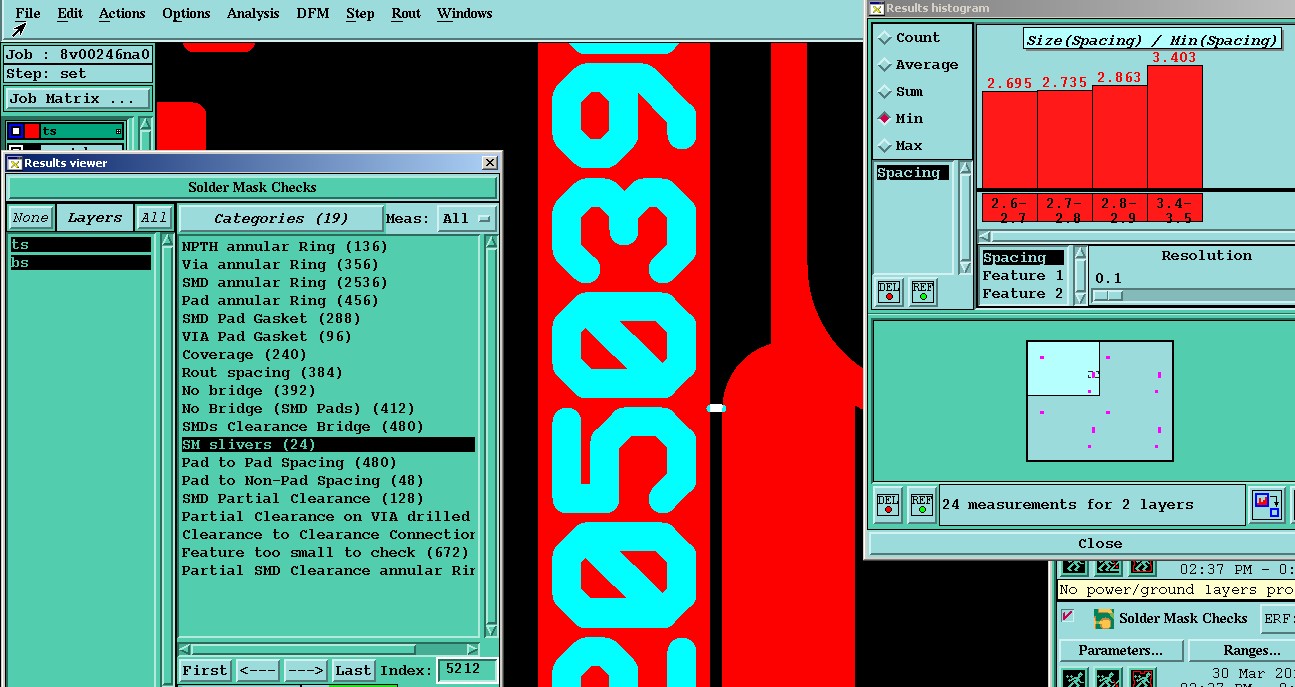The height and width of the screenshot is (687, 1295).
Task: Select Feature 2 in histogram attribute list
Action: pos(1022,293)
